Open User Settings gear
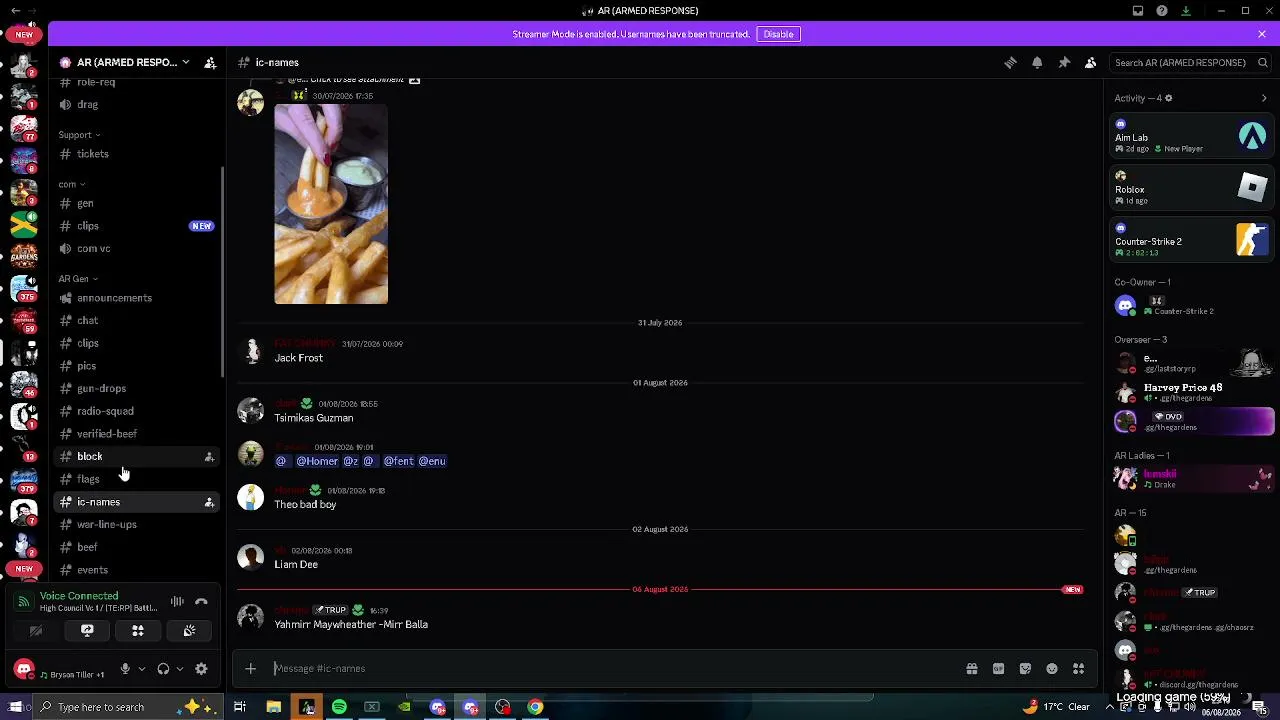Image resolution: width=1280 pixels, height=720 pixels. [201, 669]
